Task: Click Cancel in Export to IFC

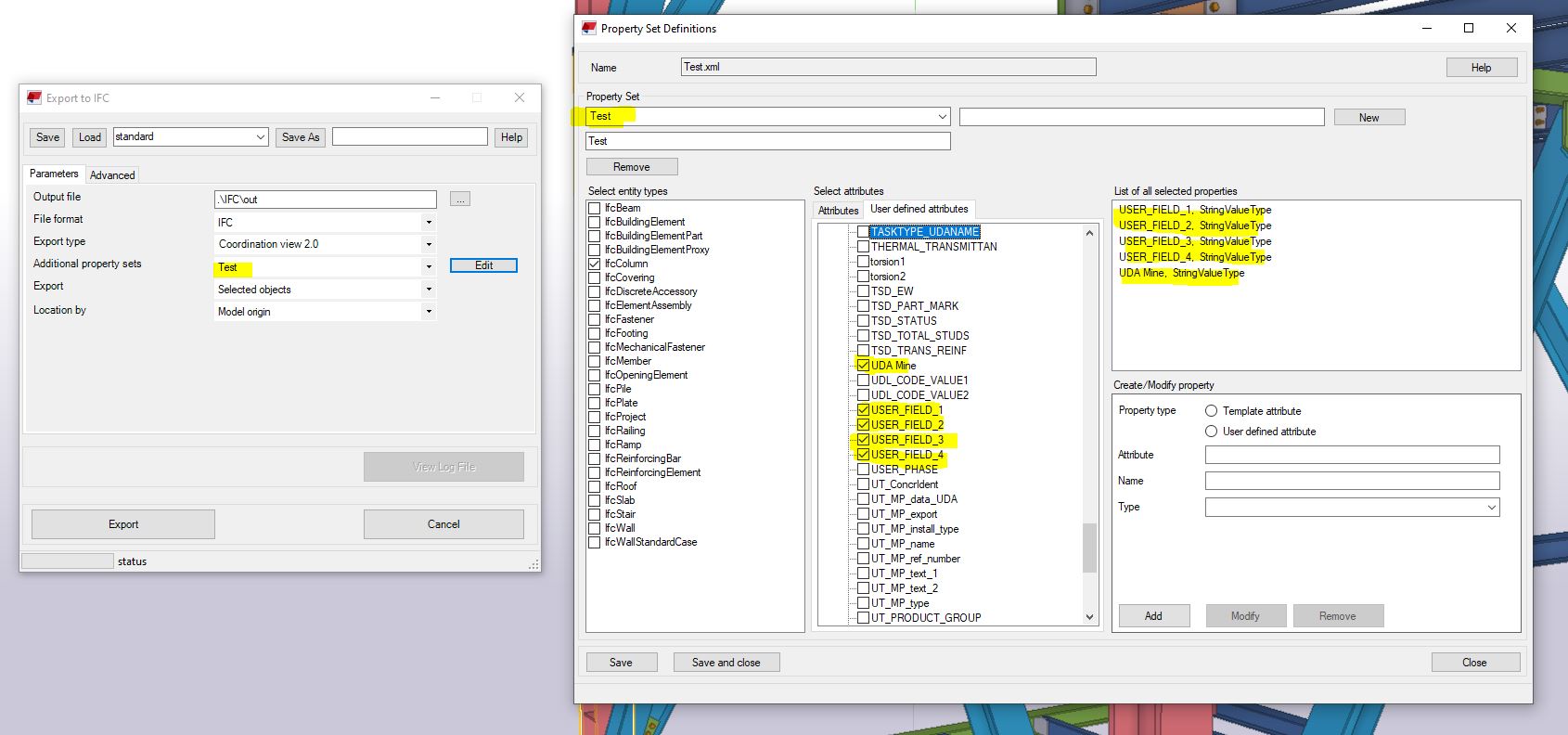Action: (x=443, y=524)
